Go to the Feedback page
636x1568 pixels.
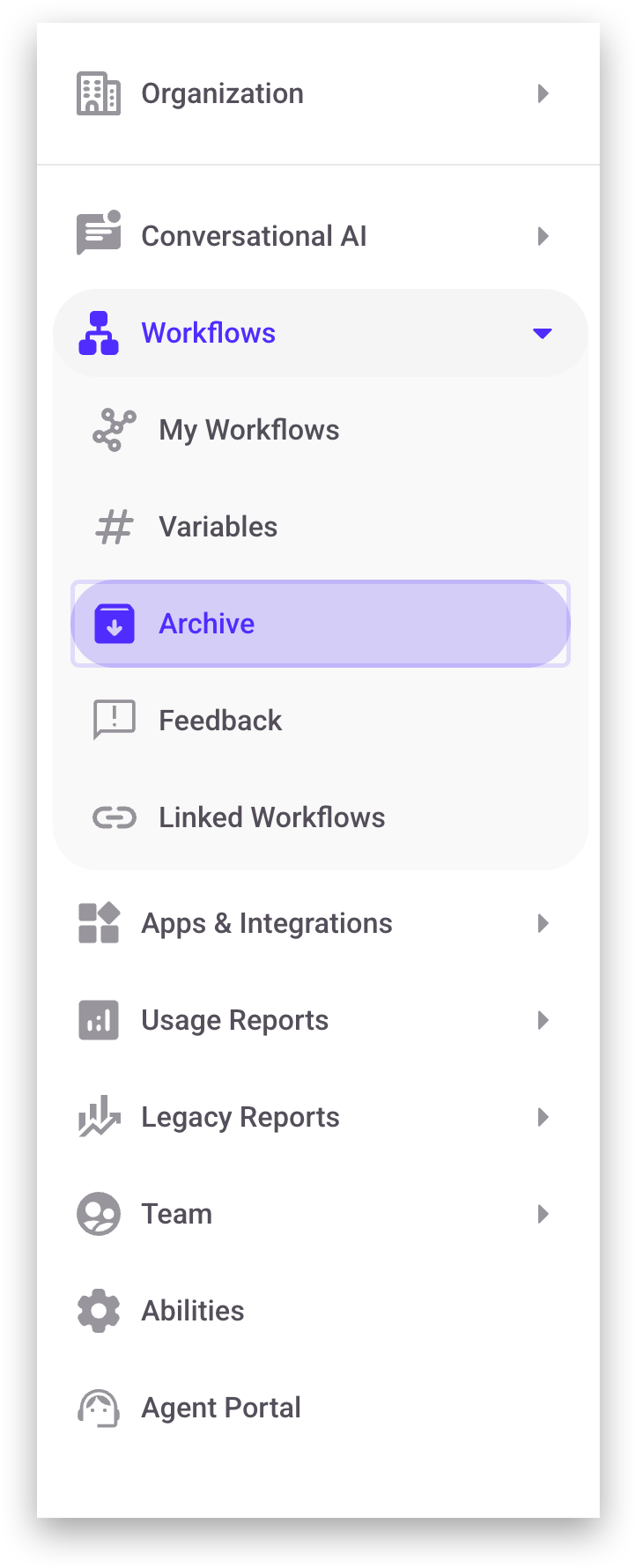coord(220,721)
